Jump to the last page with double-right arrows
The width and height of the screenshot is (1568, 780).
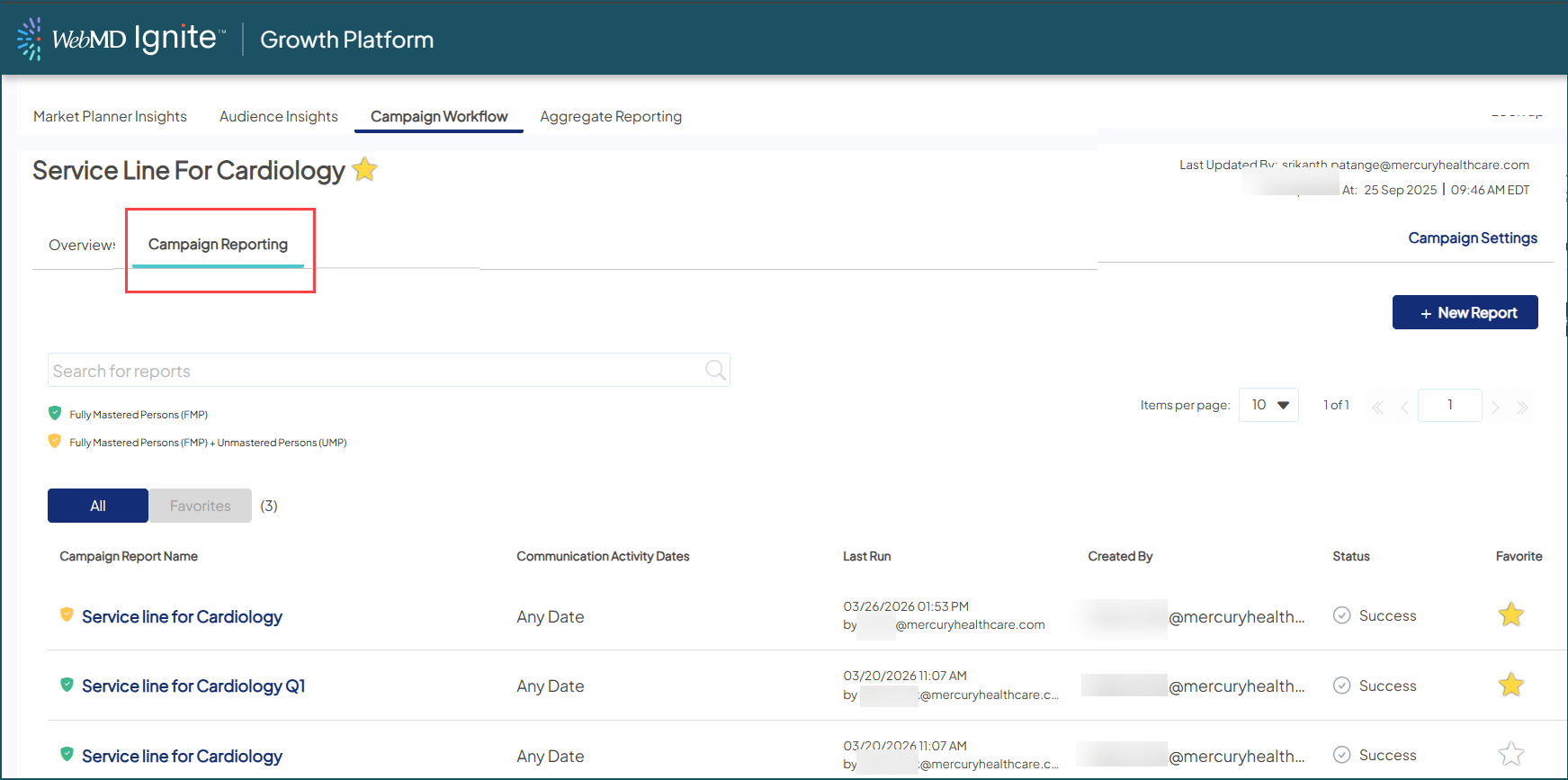[x=1522, y=408]
